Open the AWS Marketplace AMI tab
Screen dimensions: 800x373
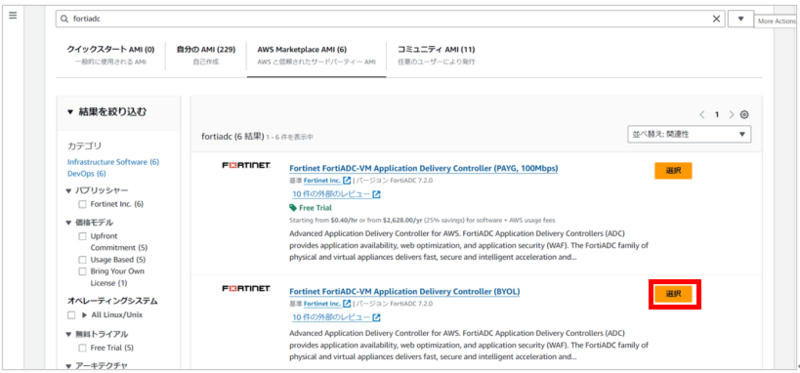[x=316, y=55]
